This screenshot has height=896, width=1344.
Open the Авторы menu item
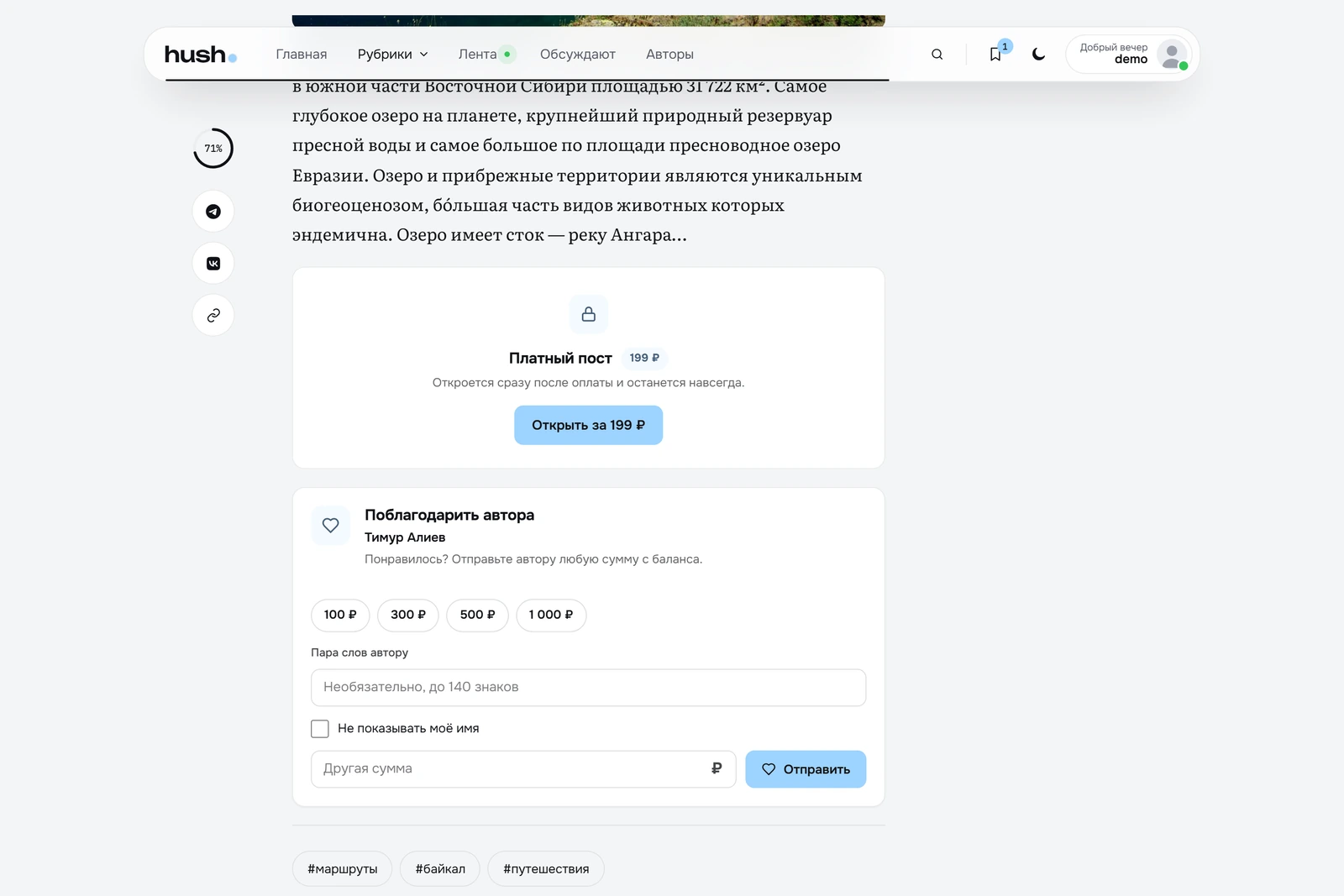coord(669,55)
